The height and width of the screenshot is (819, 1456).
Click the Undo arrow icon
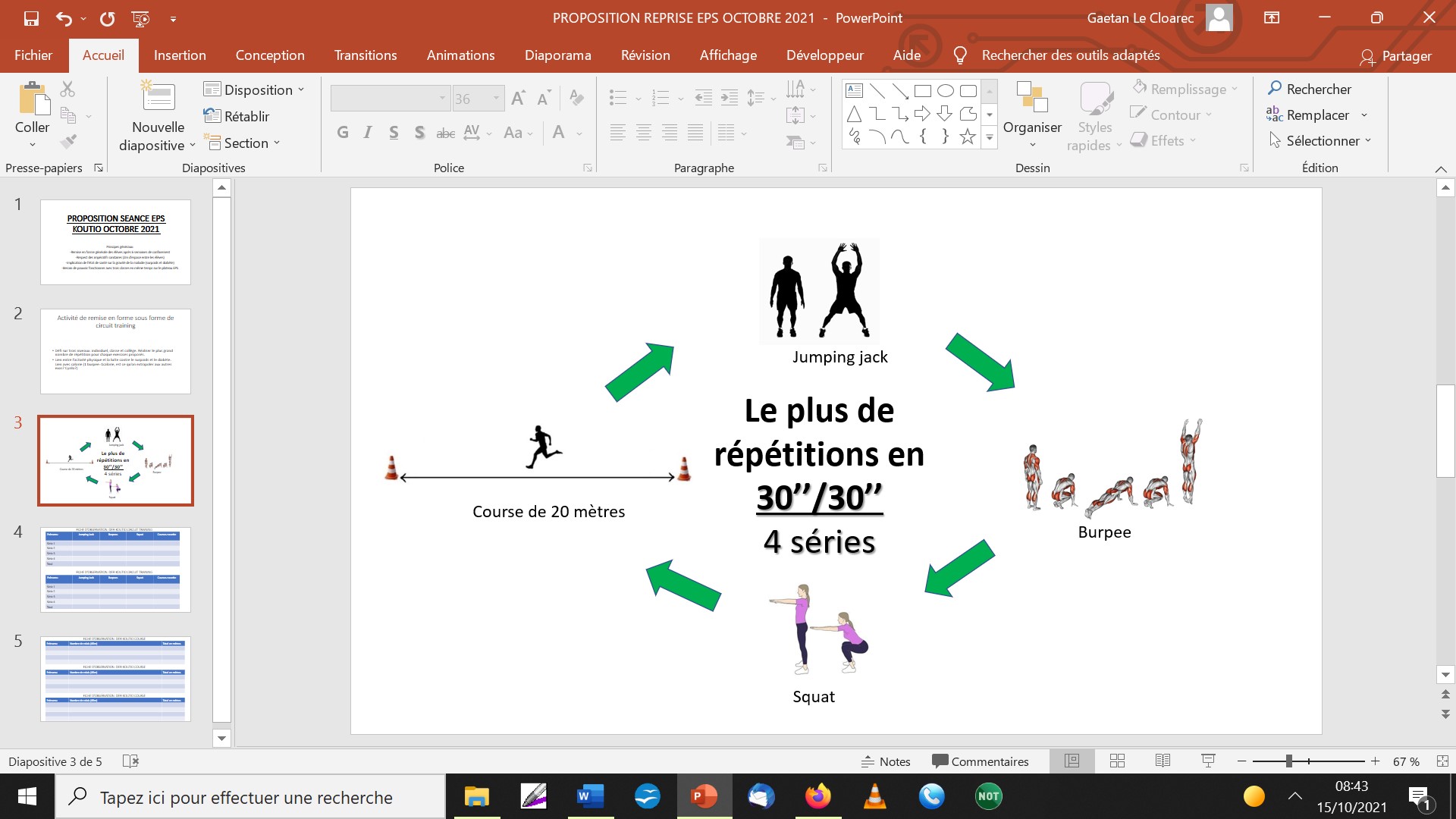(64, 18)
